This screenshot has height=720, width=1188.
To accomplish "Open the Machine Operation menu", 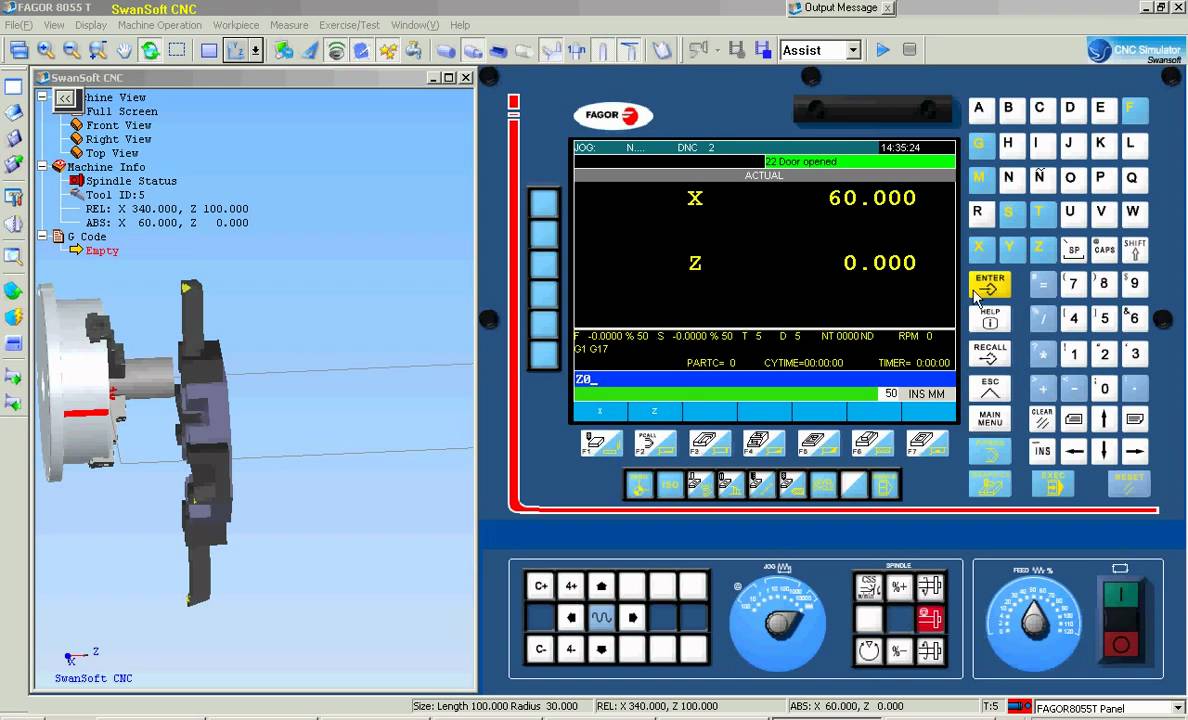I will click(x=160, y=25).
